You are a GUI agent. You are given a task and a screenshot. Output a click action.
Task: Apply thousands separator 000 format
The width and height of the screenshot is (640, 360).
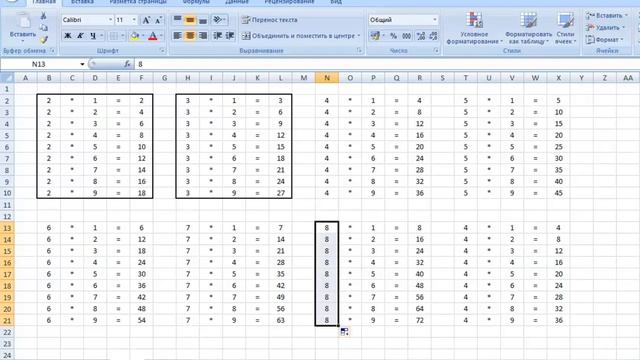(x=407, y=36)
